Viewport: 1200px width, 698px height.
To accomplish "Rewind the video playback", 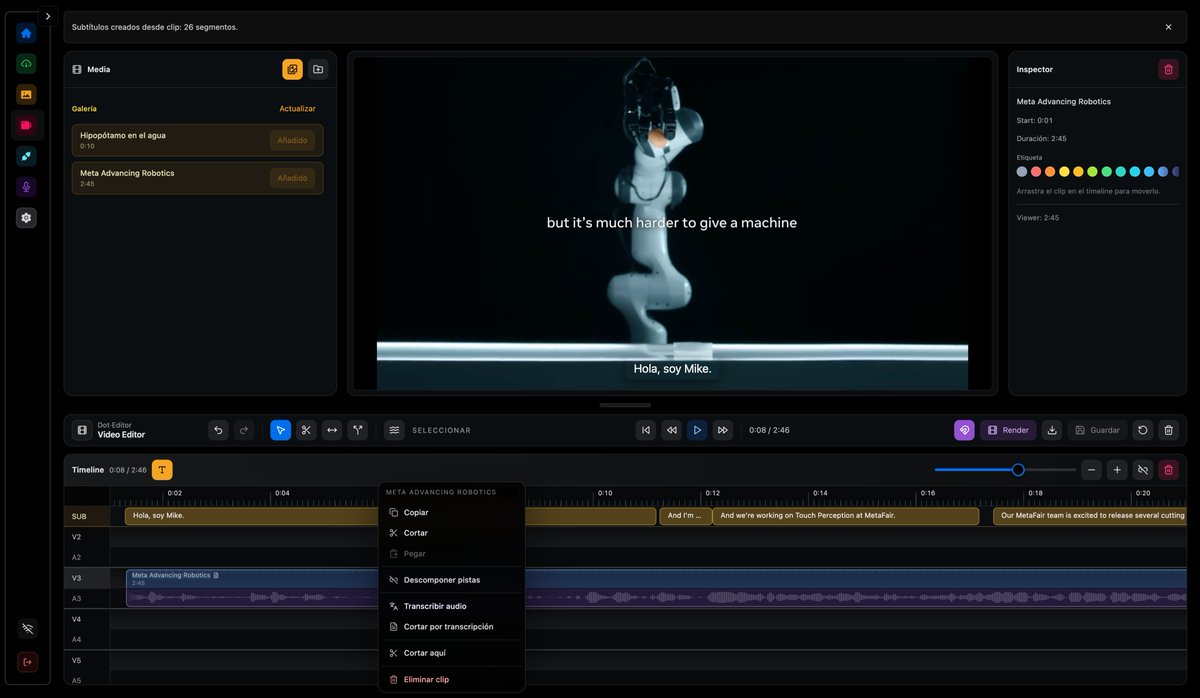I will coord(672,430).
